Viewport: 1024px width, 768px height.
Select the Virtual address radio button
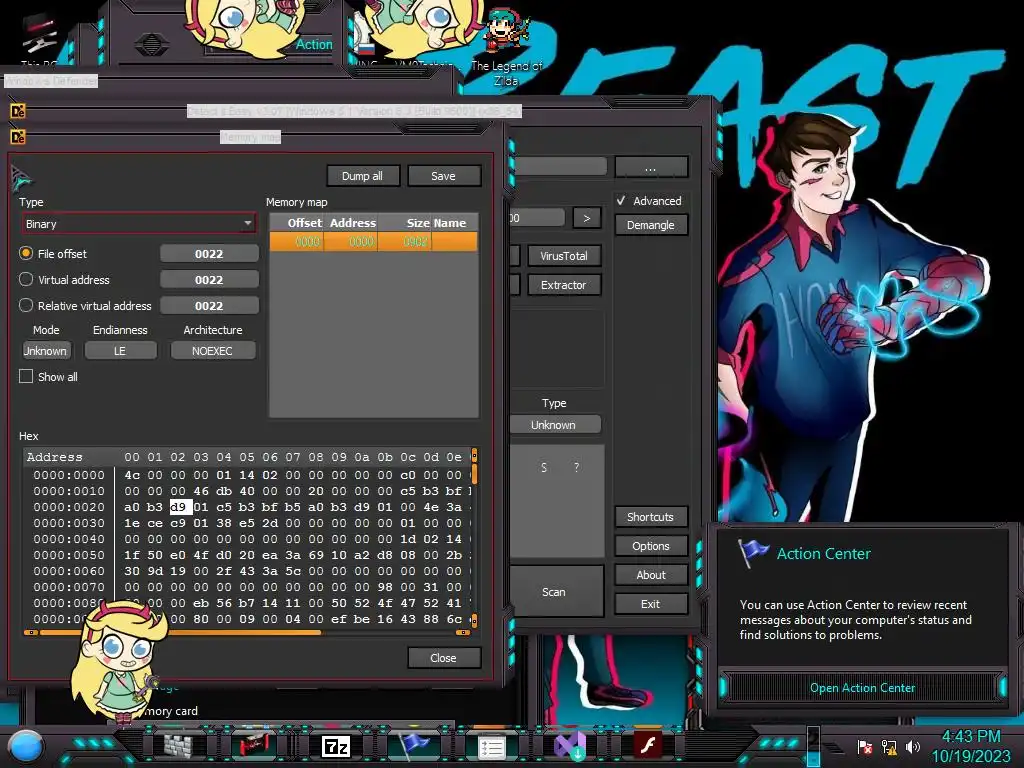(26, 279)
